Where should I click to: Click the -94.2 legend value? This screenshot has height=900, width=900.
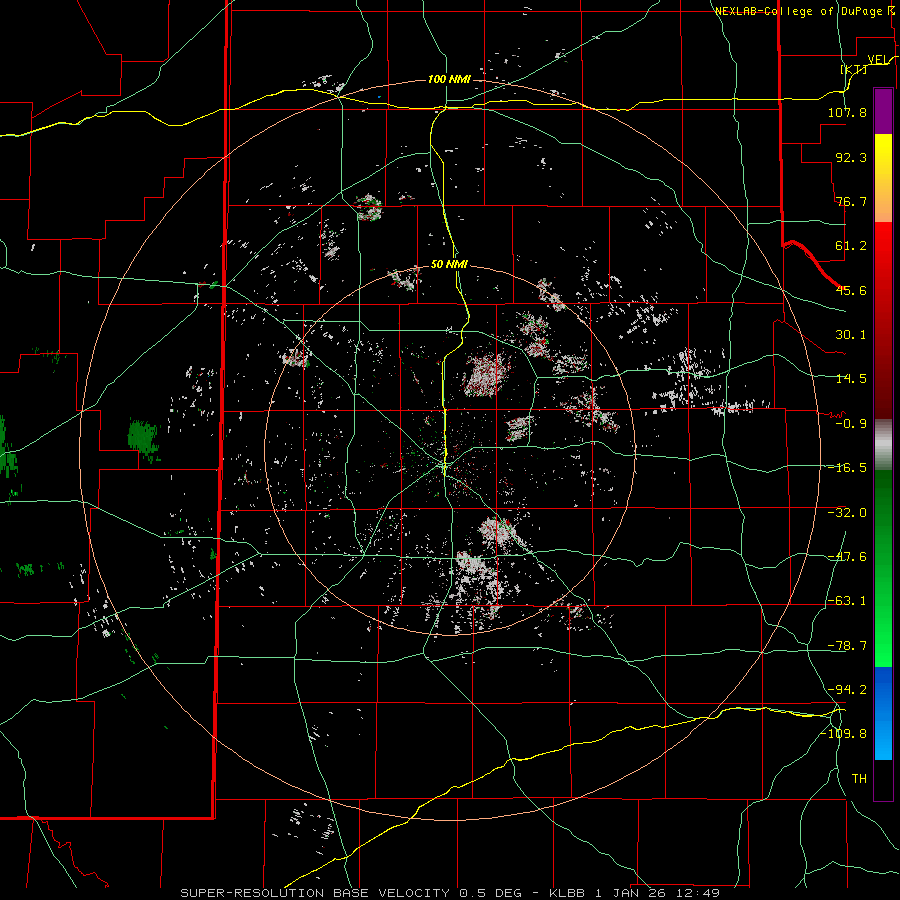[x=847, y=689]
